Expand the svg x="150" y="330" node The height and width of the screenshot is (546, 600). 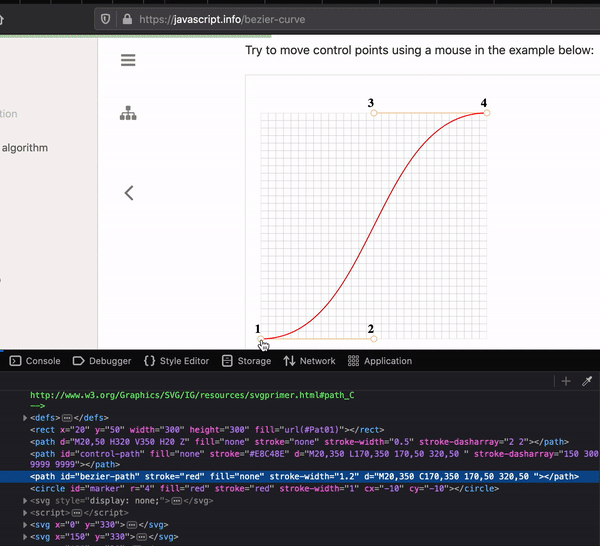coord(25,537)
